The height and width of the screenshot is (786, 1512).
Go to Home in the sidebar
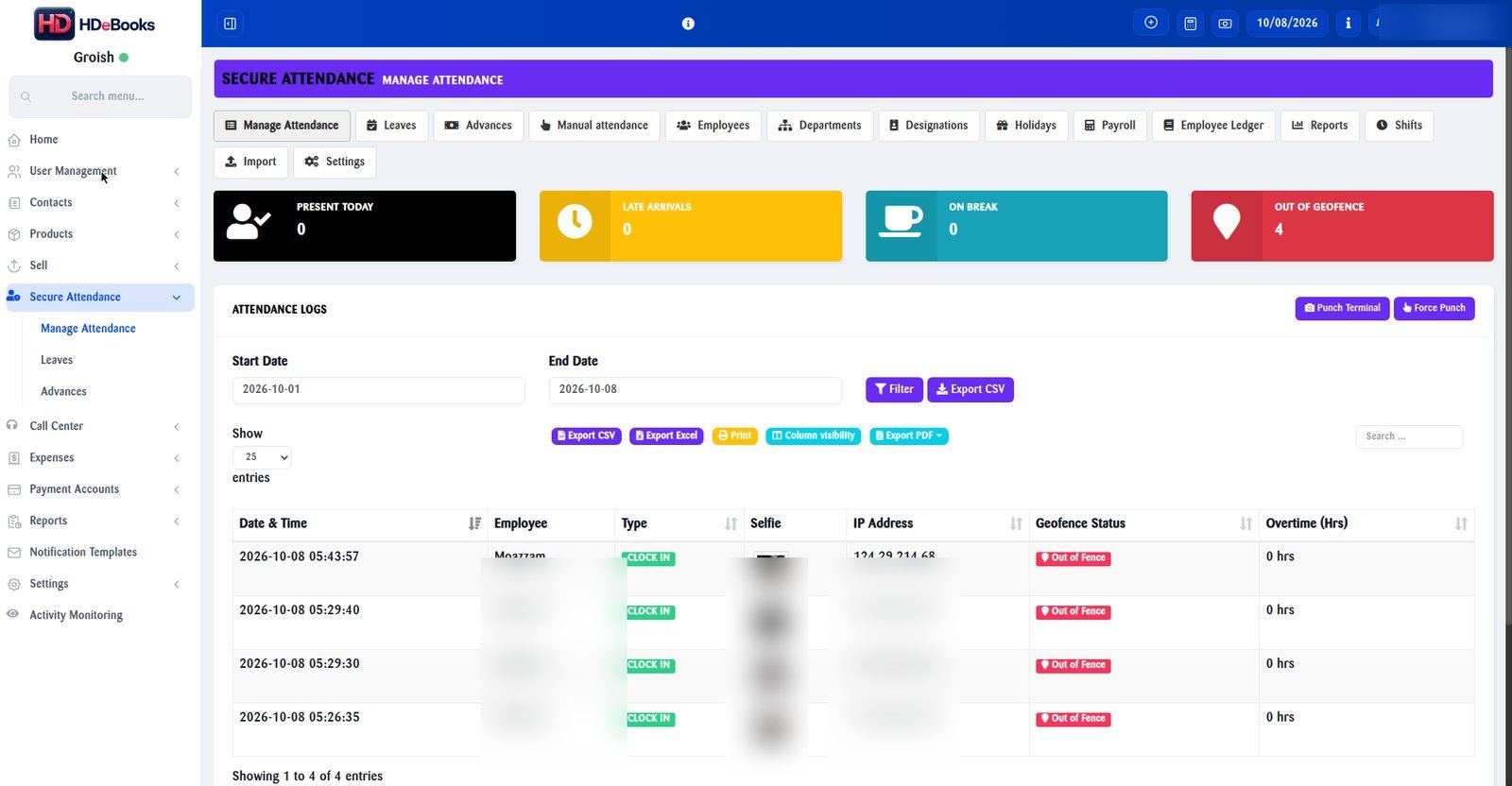(43, 140)
